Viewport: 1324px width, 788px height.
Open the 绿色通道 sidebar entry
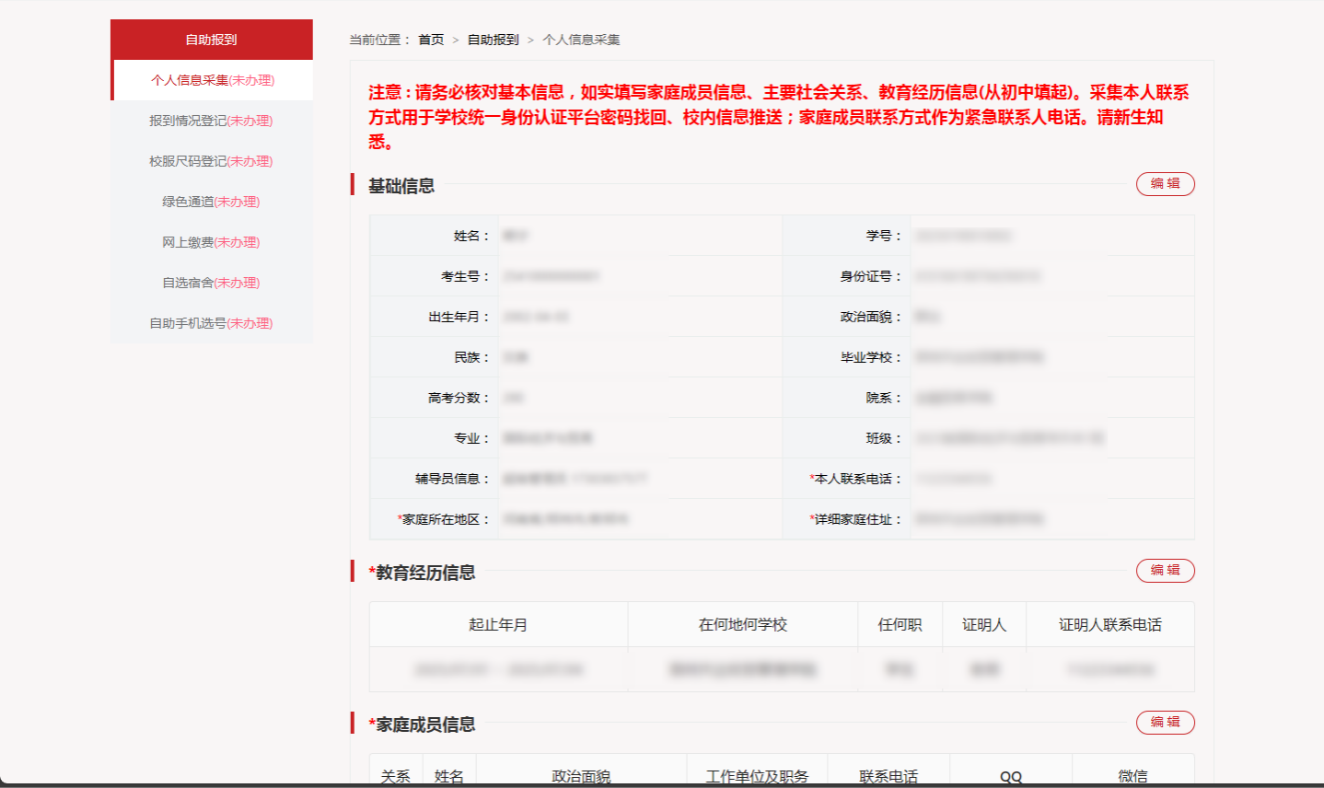211,202
